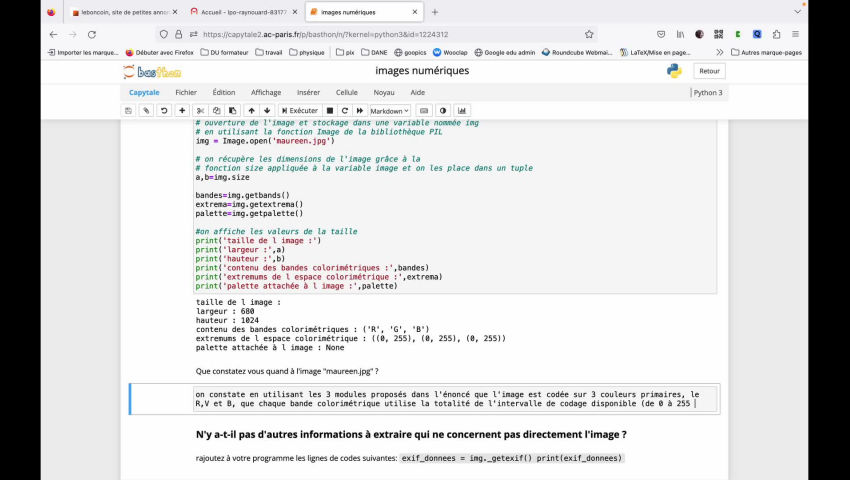Image resolution: width=850 pixels, height=480 pixels.
Task: Click the bar chart icon in toolbar
Action: pyautogui.click(x=462, y=110)
